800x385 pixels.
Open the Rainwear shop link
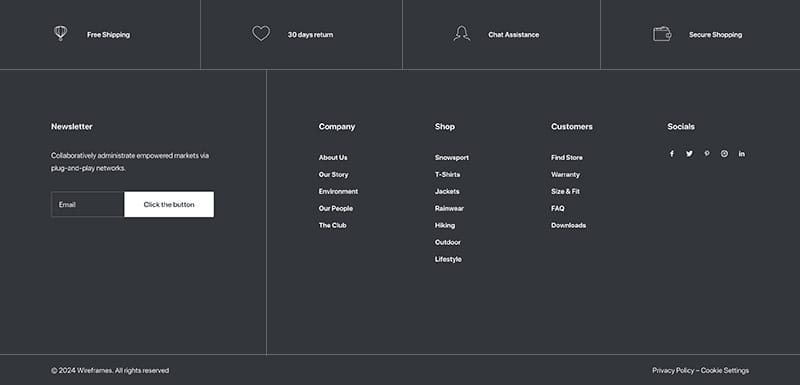[x=449, y=208]
